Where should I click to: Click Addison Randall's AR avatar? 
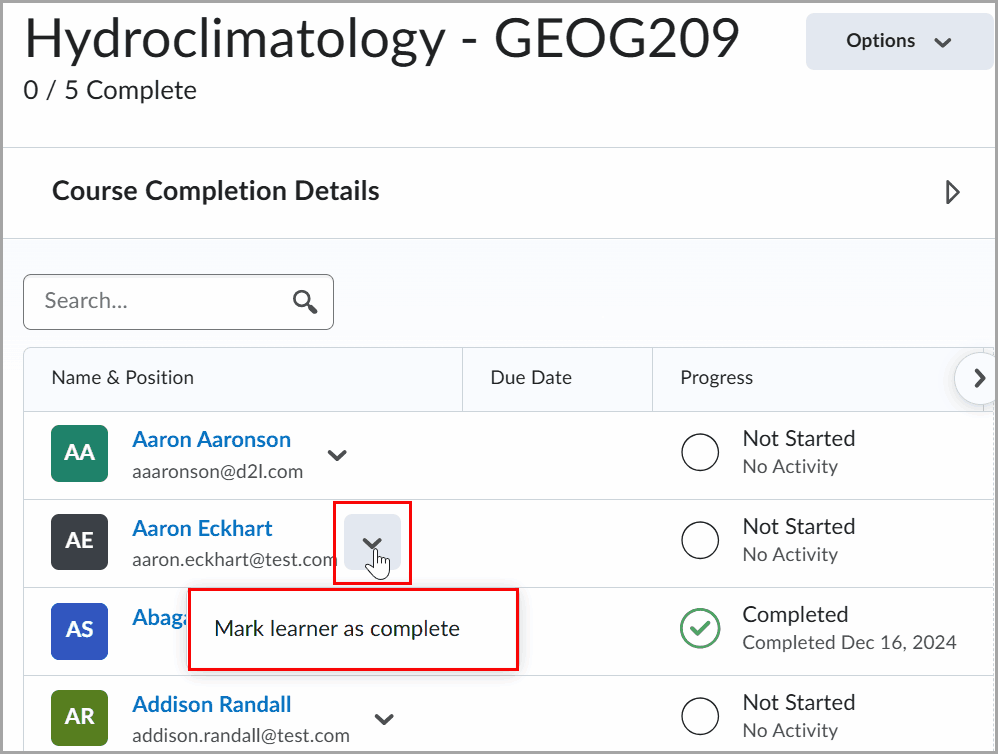79,717
